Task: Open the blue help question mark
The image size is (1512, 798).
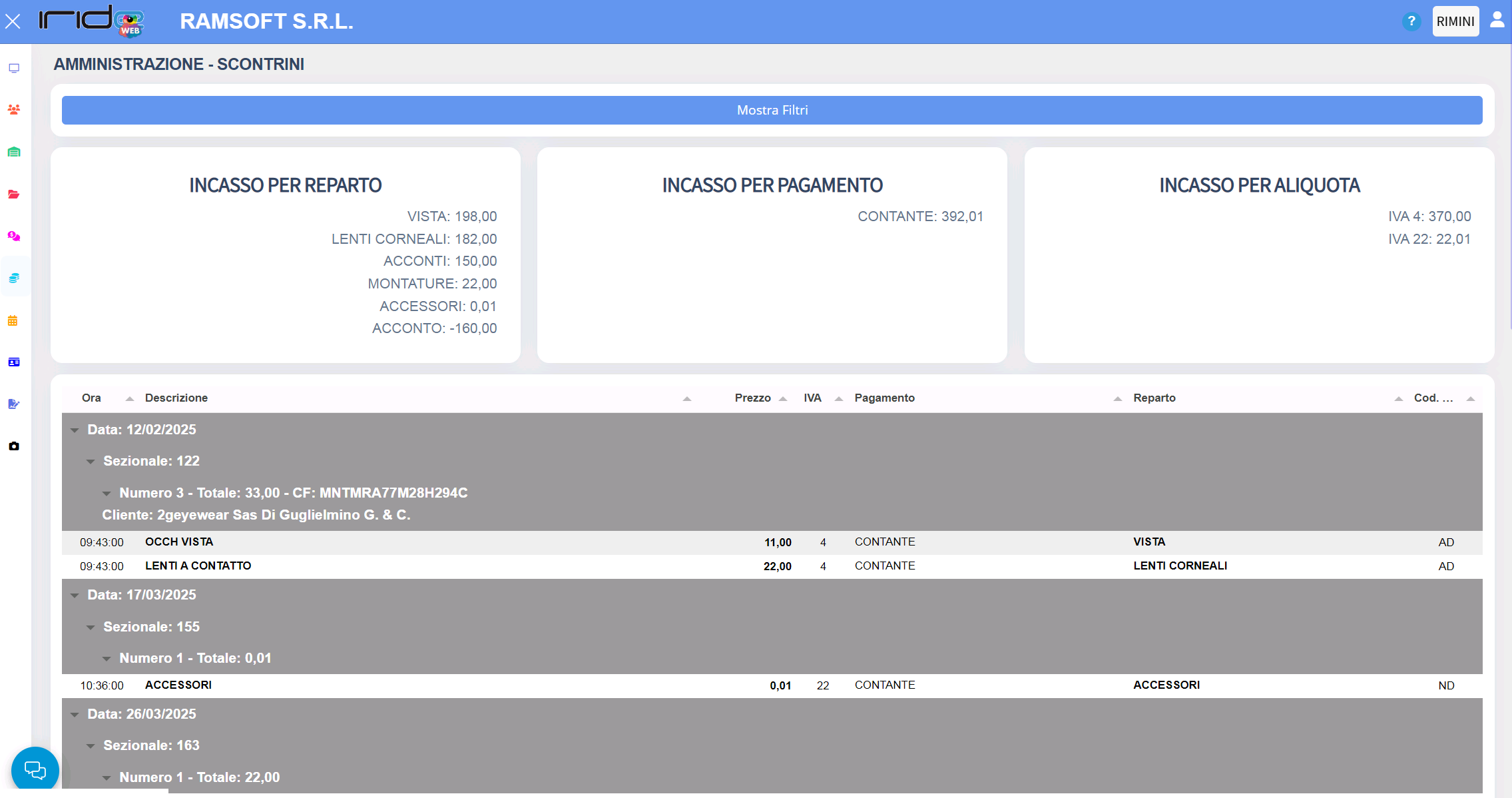Action: [x=1411, y=21]
